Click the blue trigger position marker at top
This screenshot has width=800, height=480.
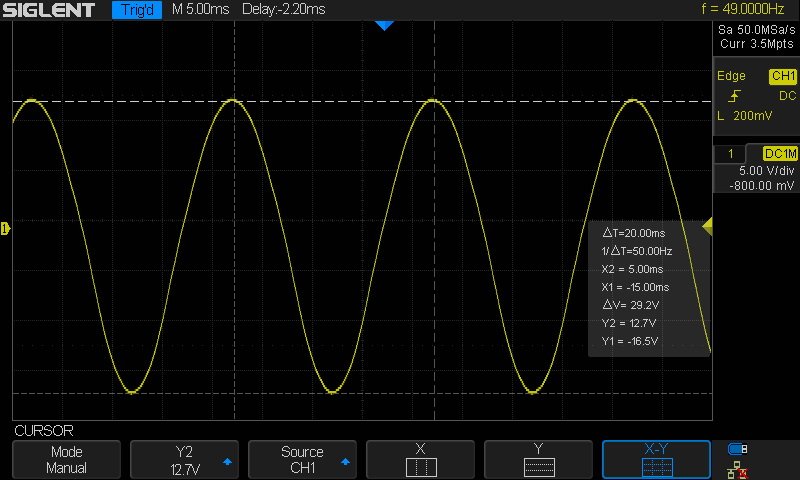click(x=386, y=26)
